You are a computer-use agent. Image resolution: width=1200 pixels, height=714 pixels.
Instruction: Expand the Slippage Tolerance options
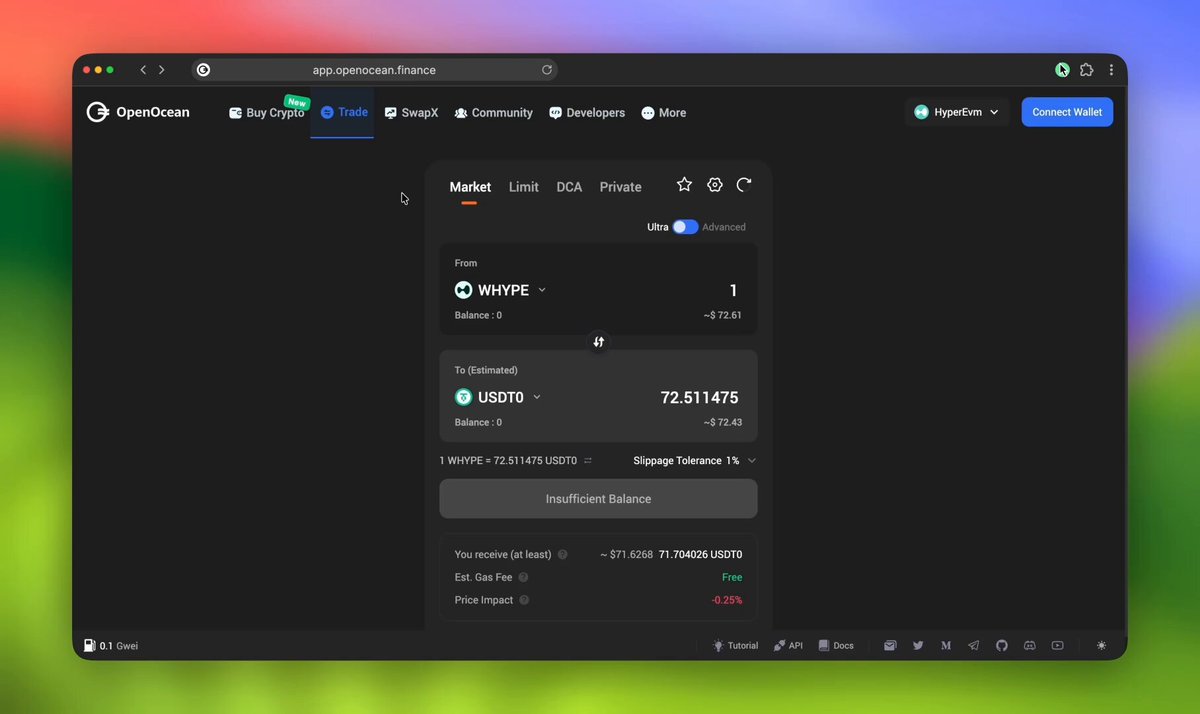point(695,461)
